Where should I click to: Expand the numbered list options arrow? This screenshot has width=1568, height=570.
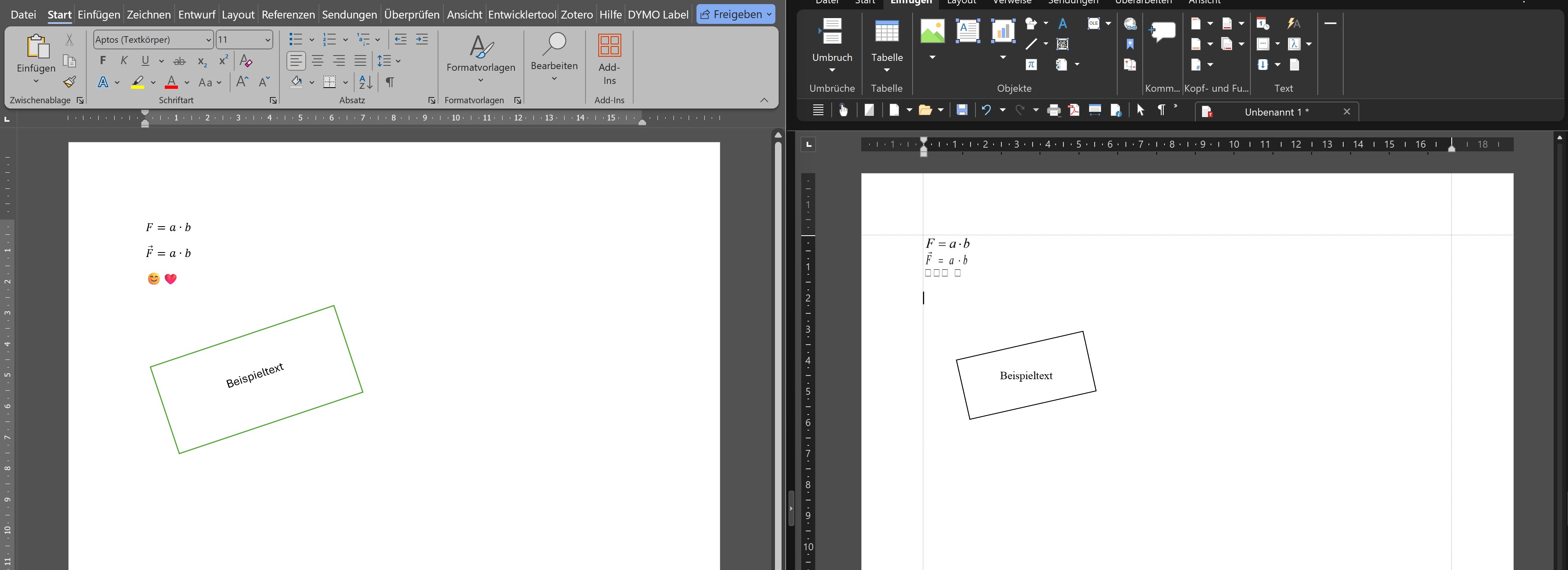[345, 39]
